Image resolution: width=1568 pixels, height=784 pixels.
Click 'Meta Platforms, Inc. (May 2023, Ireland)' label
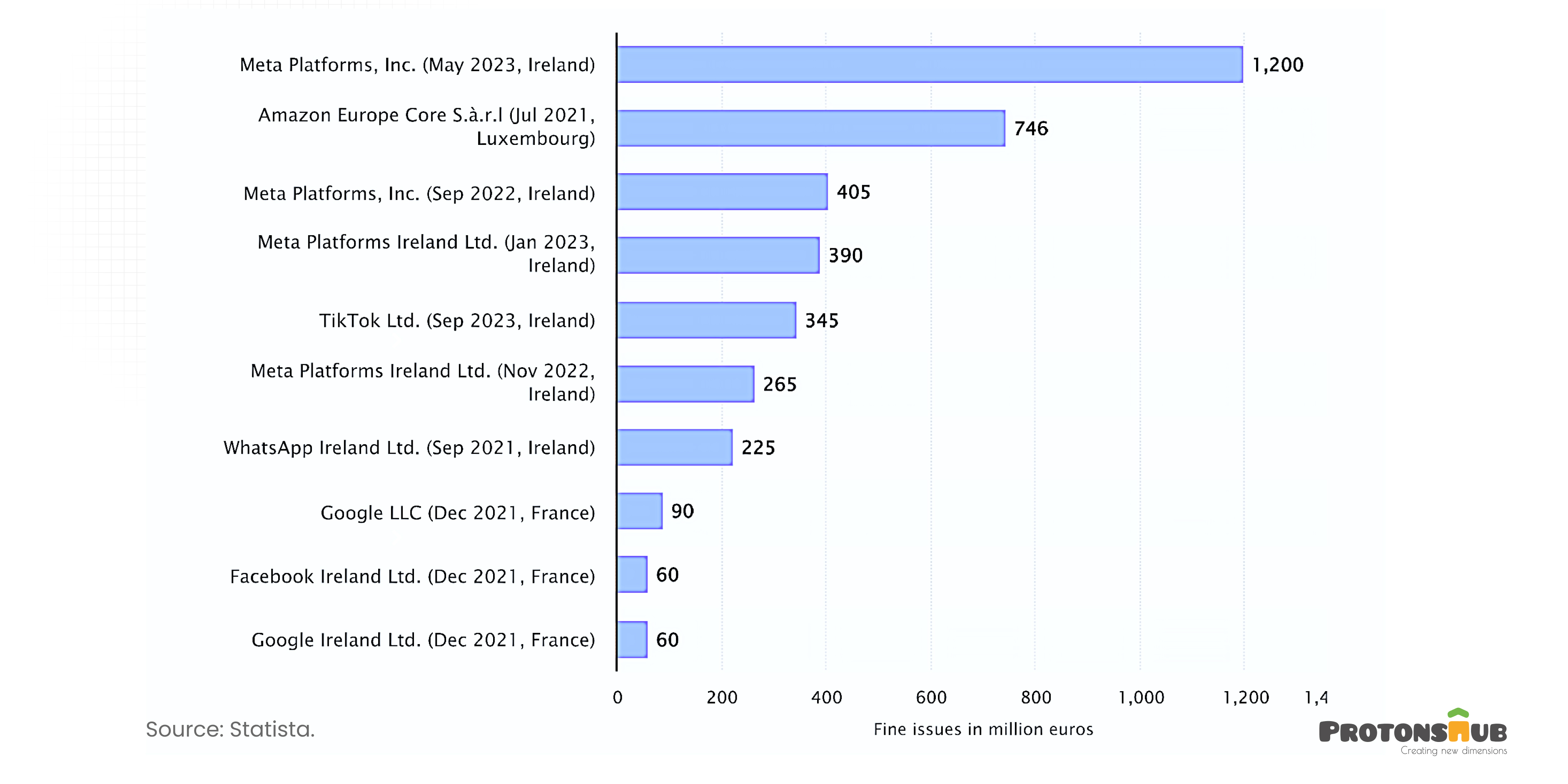click(418, 65)
